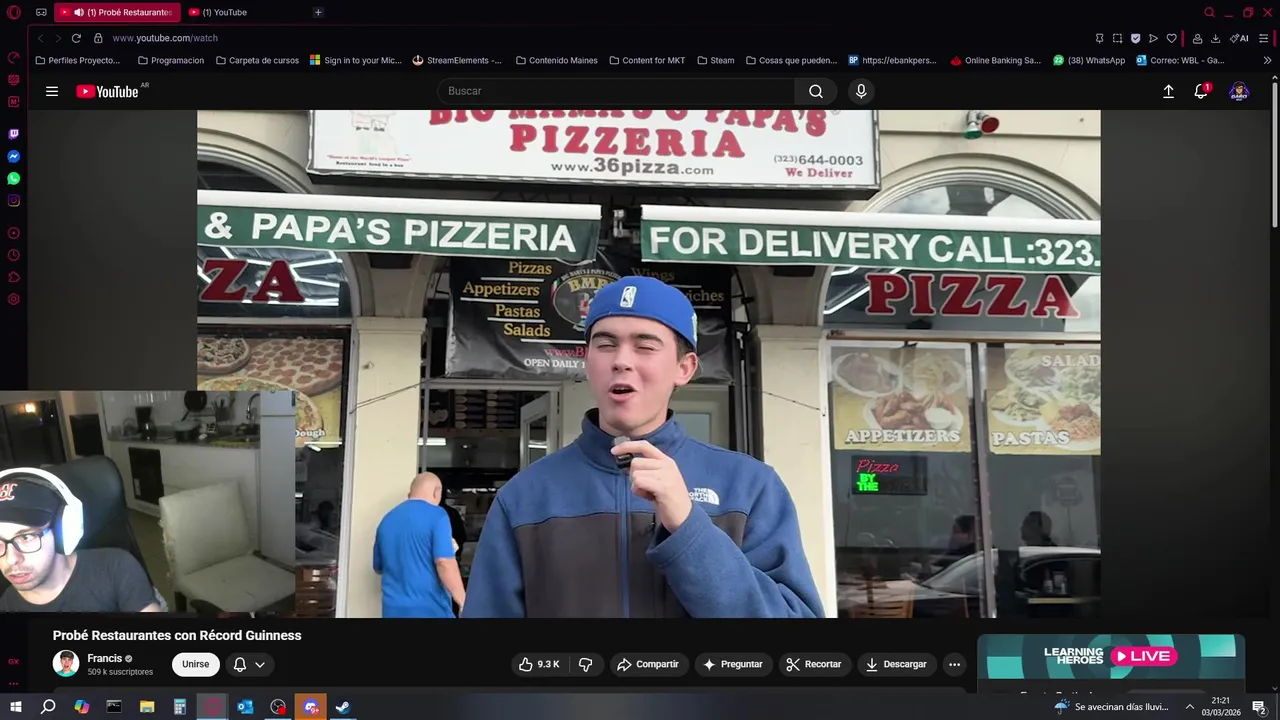Open the Programacion bookmark folder
Screen dimensions: 1280x720
point(170,60)
